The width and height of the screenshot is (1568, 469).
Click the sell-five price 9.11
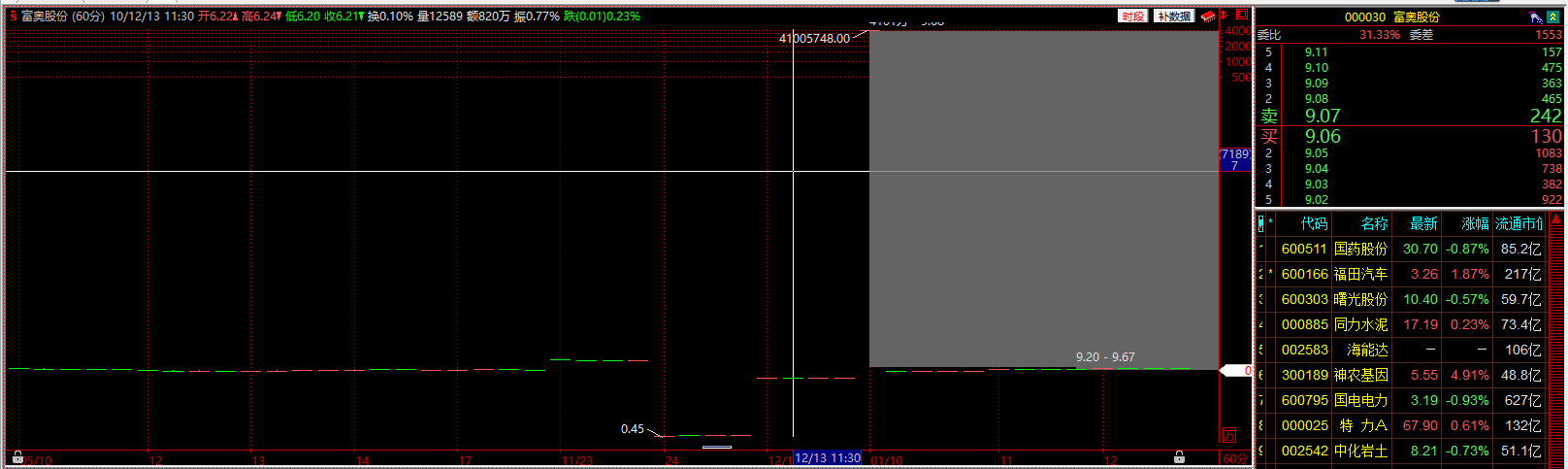click(x=1317, y=52)
